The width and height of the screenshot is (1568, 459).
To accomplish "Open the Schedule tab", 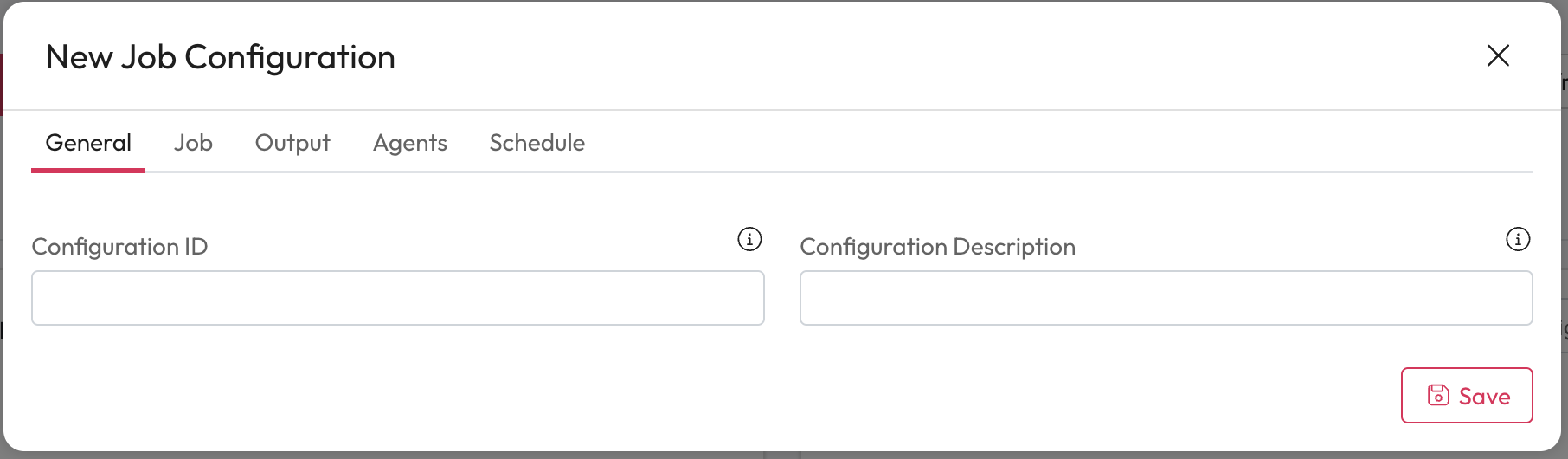I will [537, 143].
